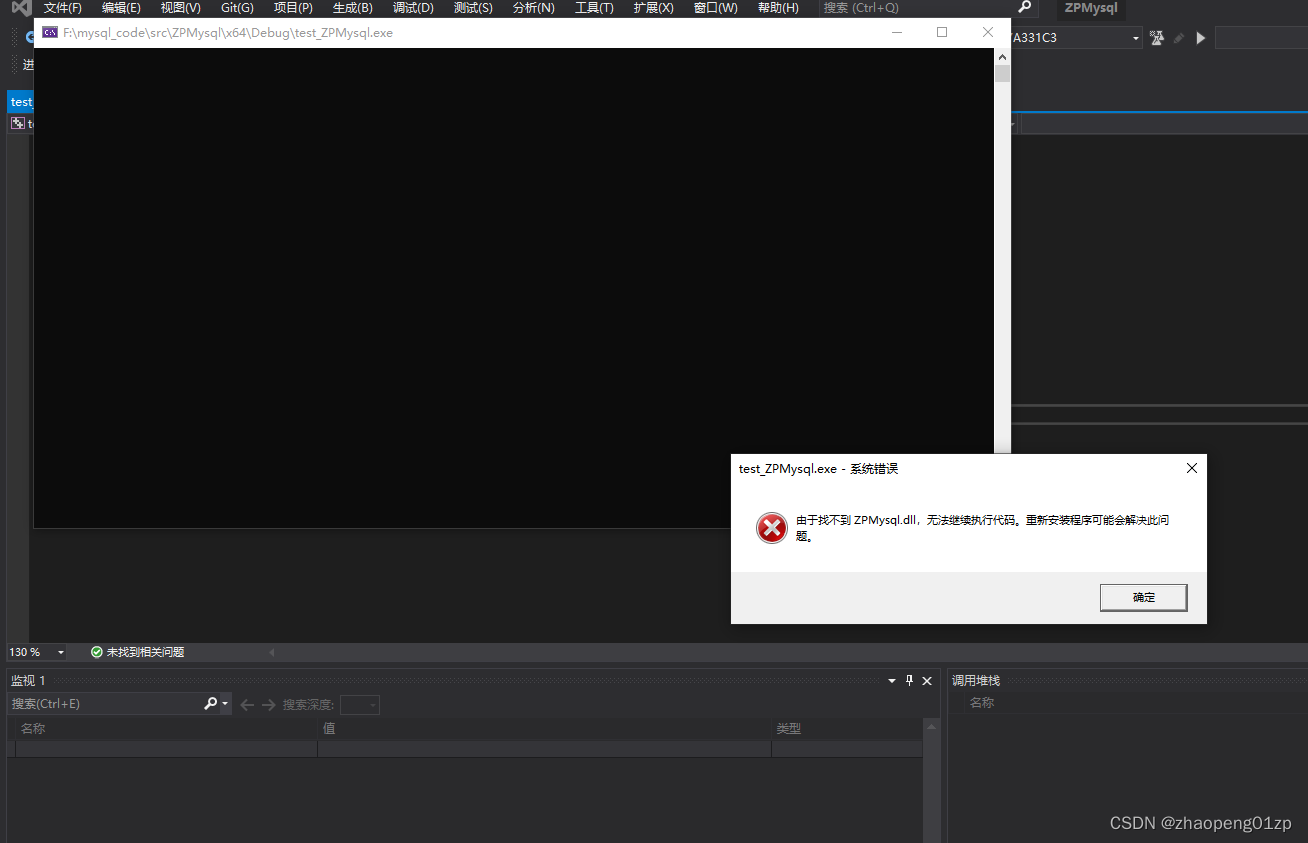Open the 窗口(W) menu

[715, 8]
